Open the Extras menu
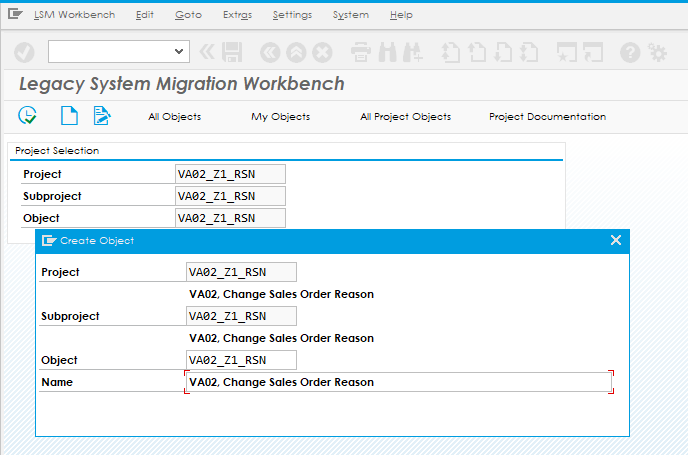This screenshot has width=688, height=455. [238, 15]
